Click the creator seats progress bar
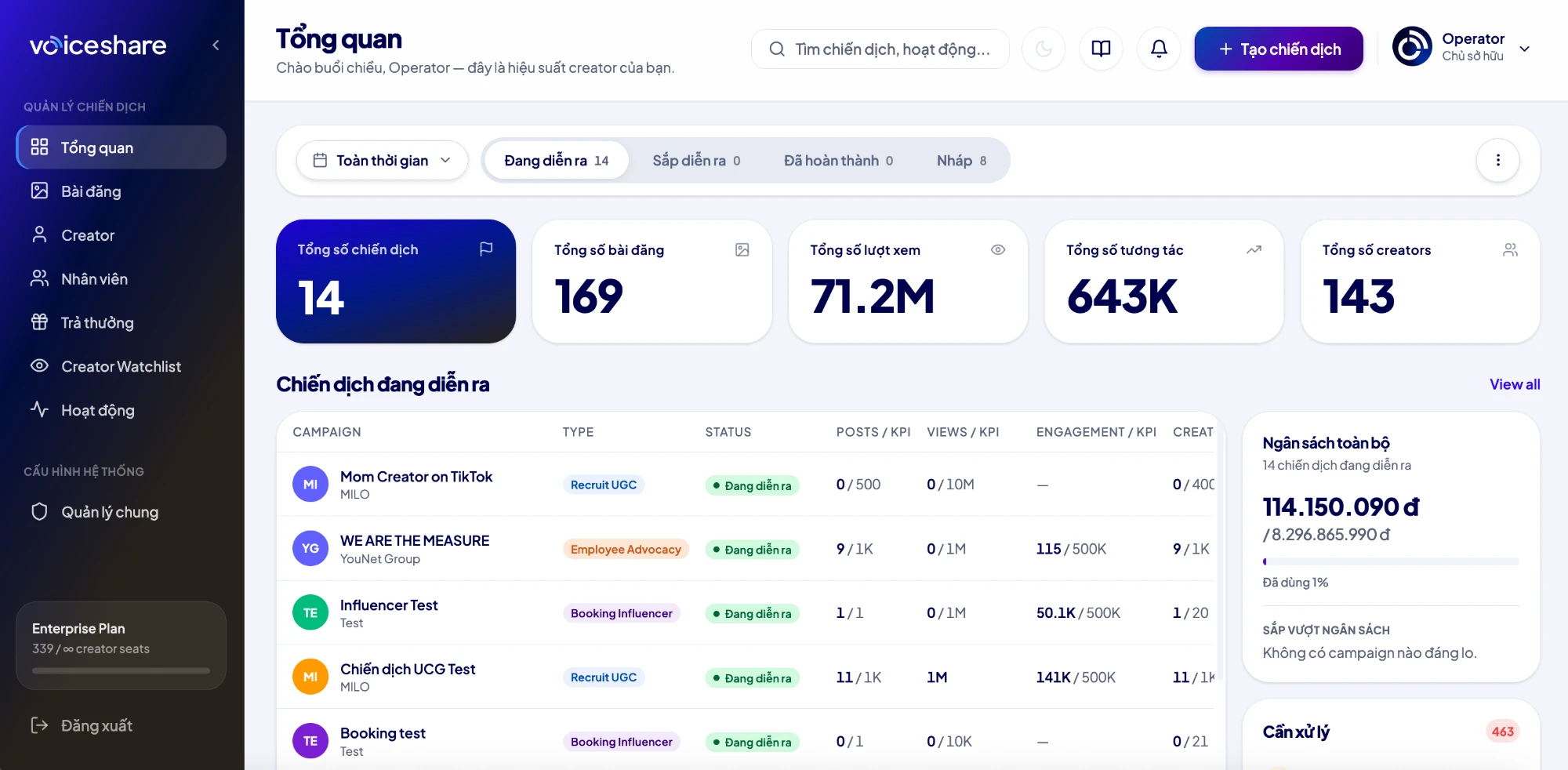1568x770 pixels. (121, 670)
